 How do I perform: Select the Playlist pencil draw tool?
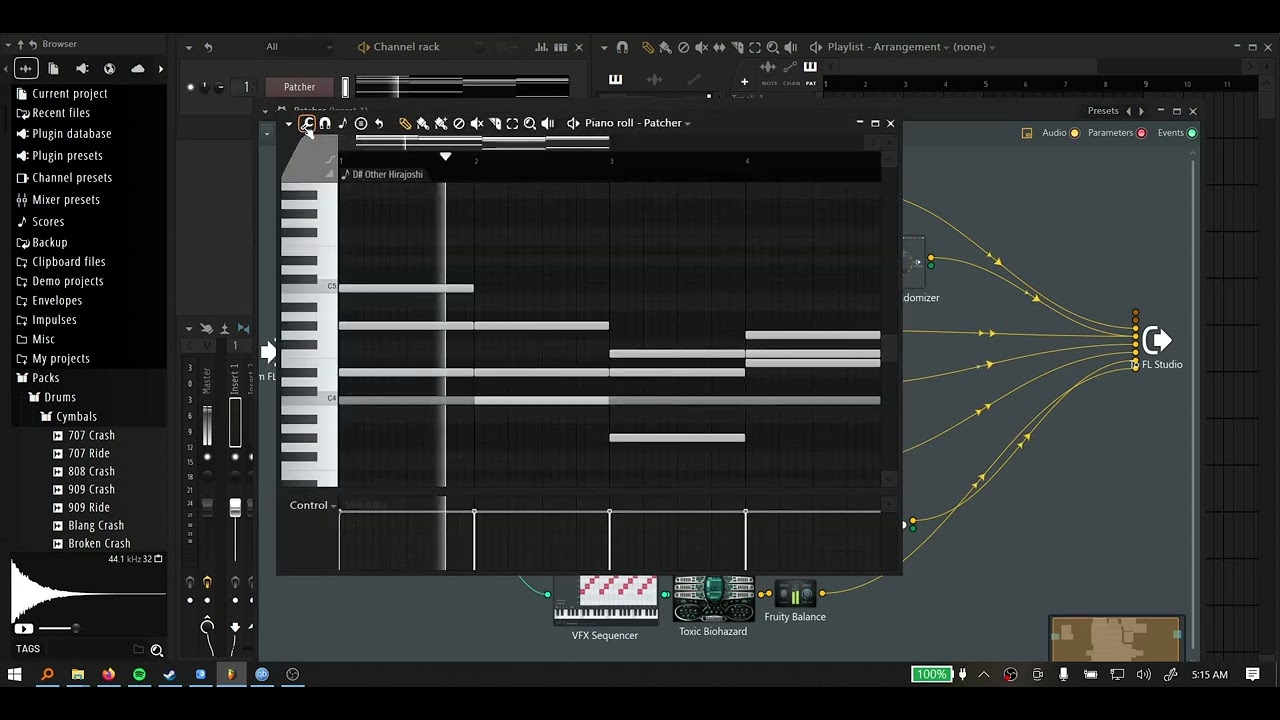(x=648, y=47)
